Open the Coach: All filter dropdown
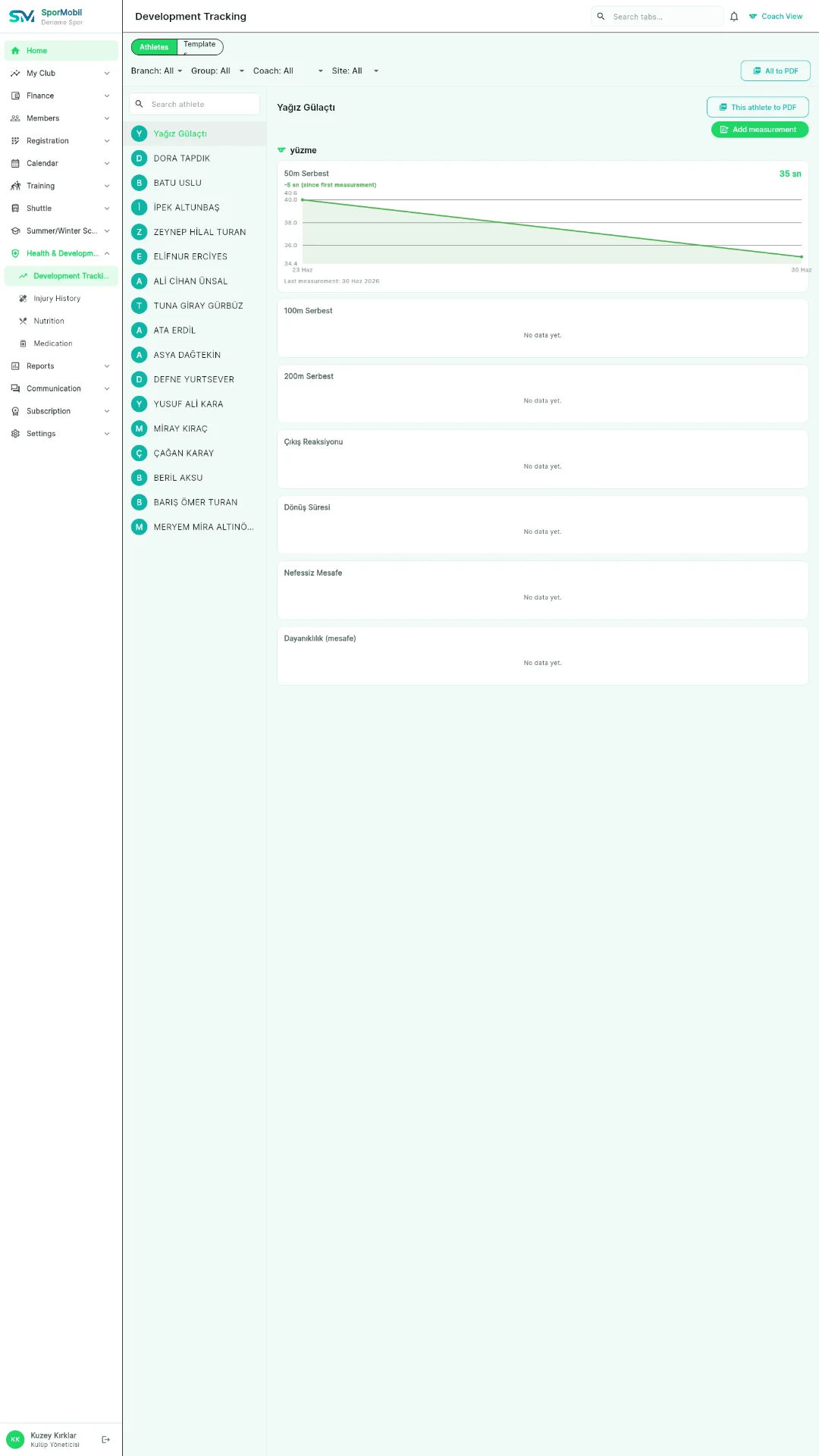The image size is (819, 1456). click(x=288, y=71)
